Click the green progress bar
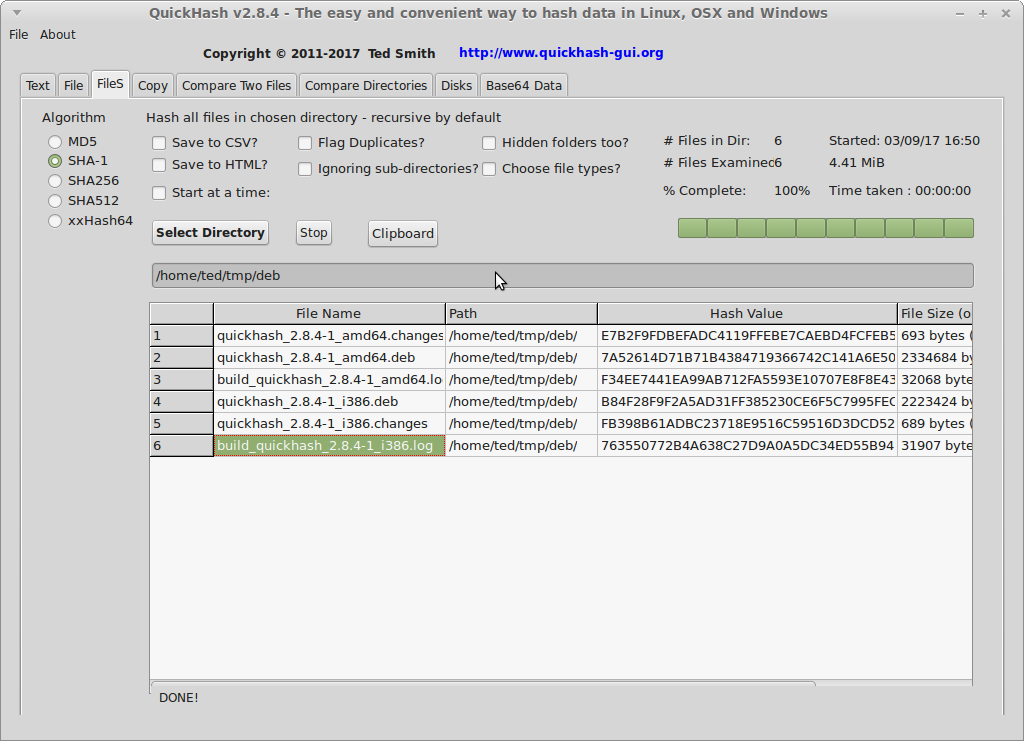The image size is (1024, 741). (825, 227)
